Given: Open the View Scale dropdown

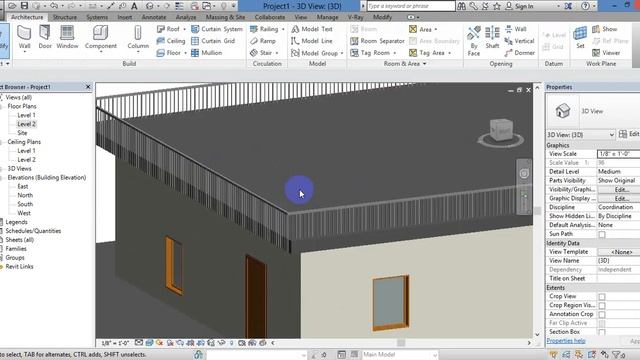Looking at the screenshot, I should click(x=618, y=154).
